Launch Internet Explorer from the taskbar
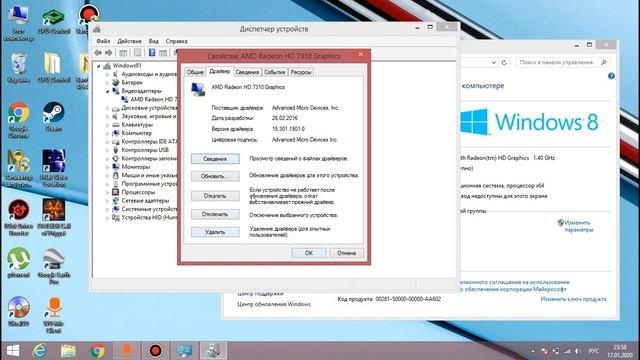 tap(40, 351)
